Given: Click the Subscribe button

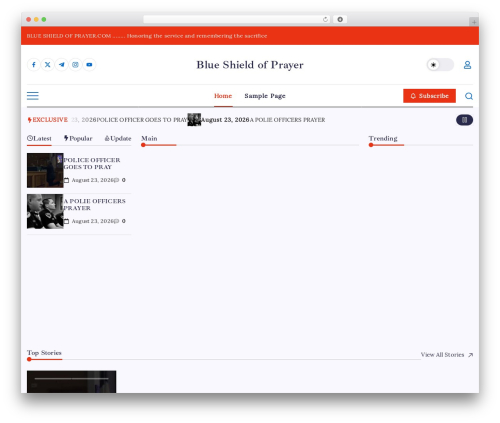Looking at the screenshot, I should point(429,96).
